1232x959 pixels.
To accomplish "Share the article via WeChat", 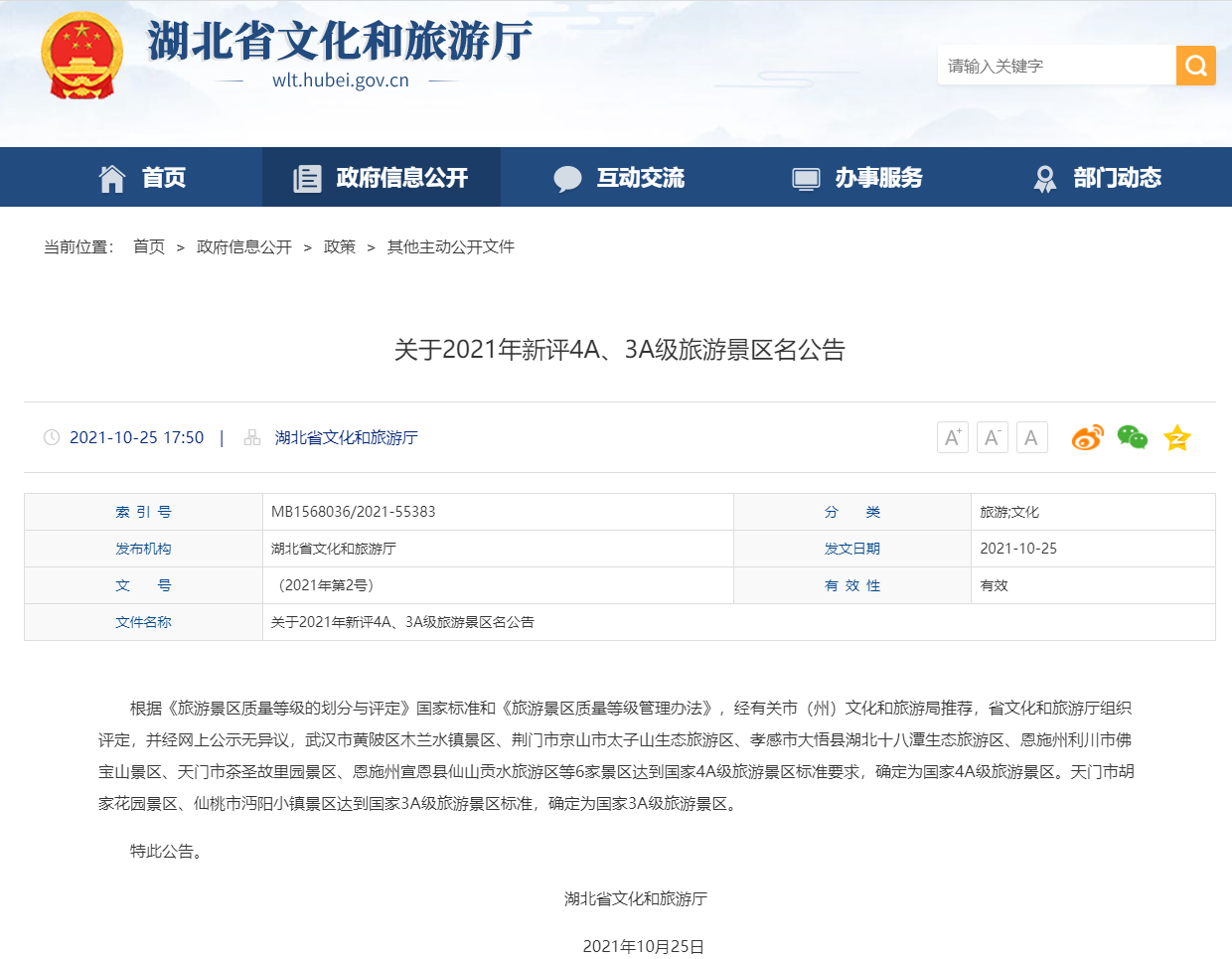I will (1132, 437).
